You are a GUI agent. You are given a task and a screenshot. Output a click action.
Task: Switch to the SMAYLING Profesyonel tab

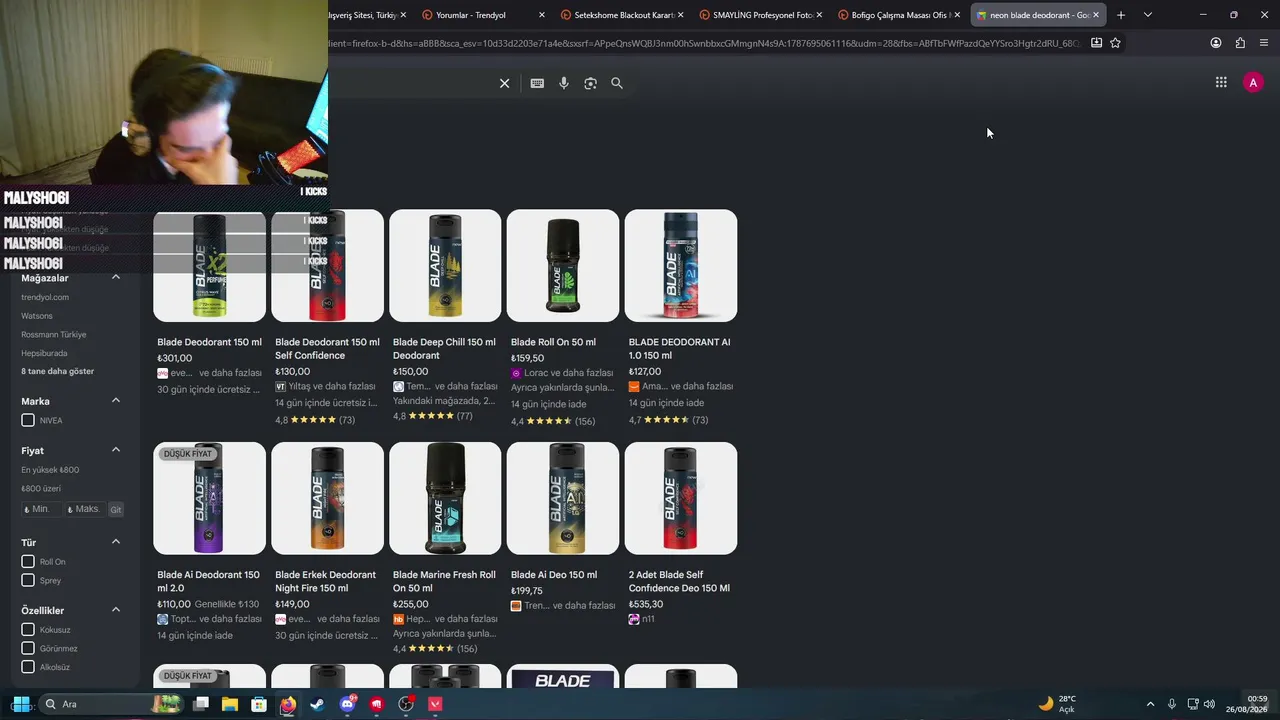pos(761,15)
